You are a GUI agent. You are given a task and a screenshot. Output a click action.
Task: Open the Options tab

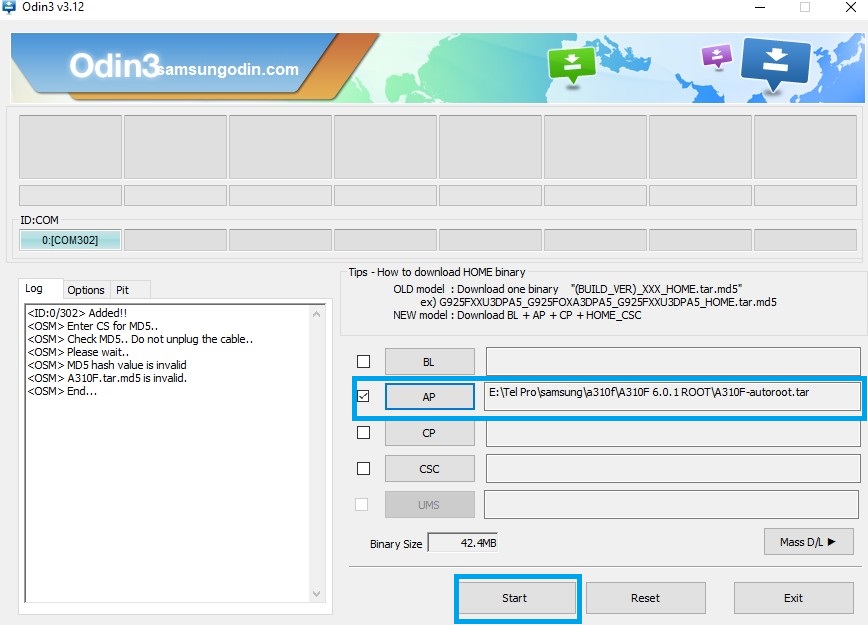pyautogui.click(x=86, y=290)
